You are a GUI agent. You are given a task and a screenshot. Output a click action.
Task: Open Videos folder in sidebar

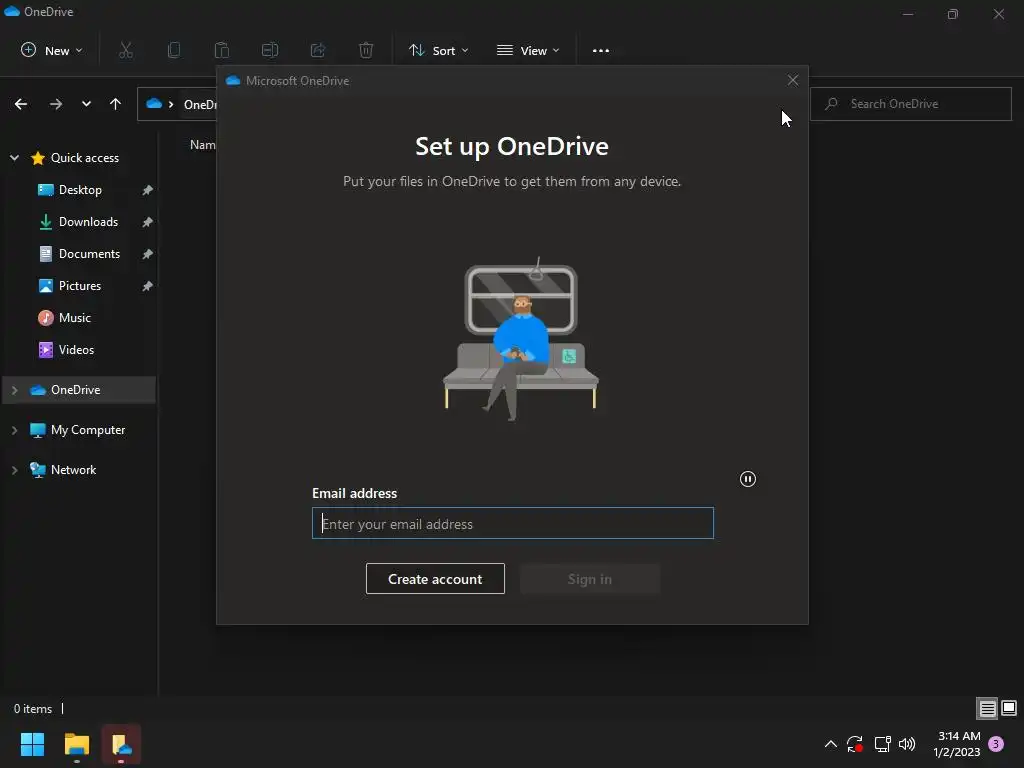pyautogui.click(x=76, y=350)
